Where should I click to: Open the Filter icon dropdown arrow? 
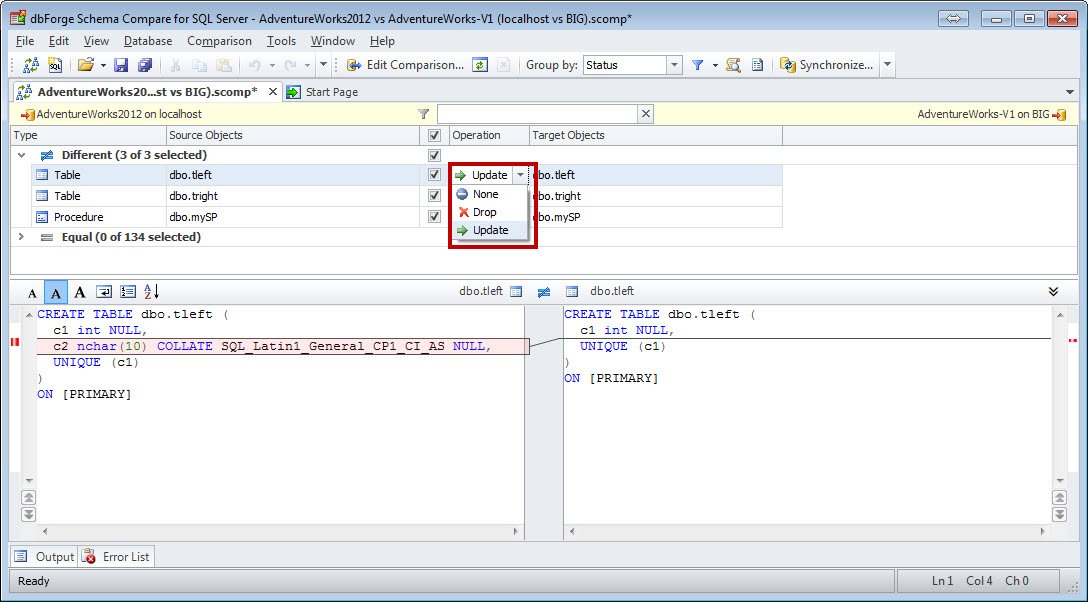[715, 65]
